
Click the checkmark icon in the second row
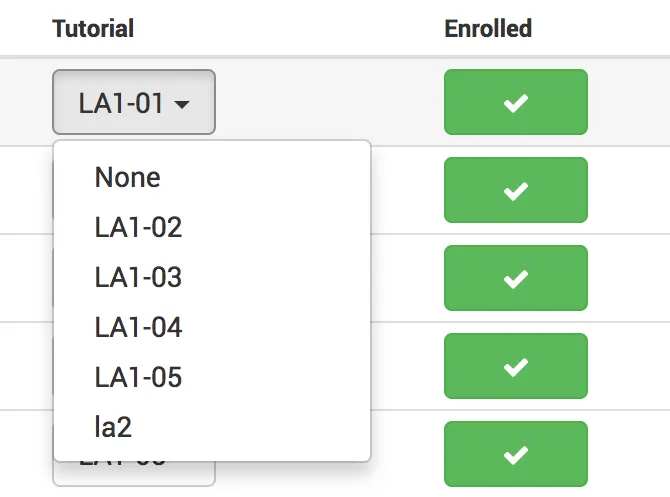(516, 191)
